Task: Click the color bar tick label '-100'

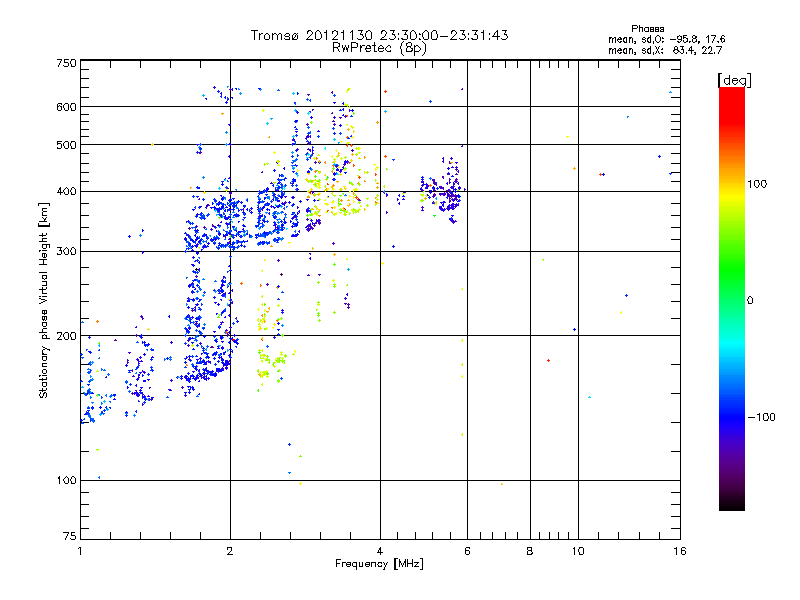Action: 761,417
